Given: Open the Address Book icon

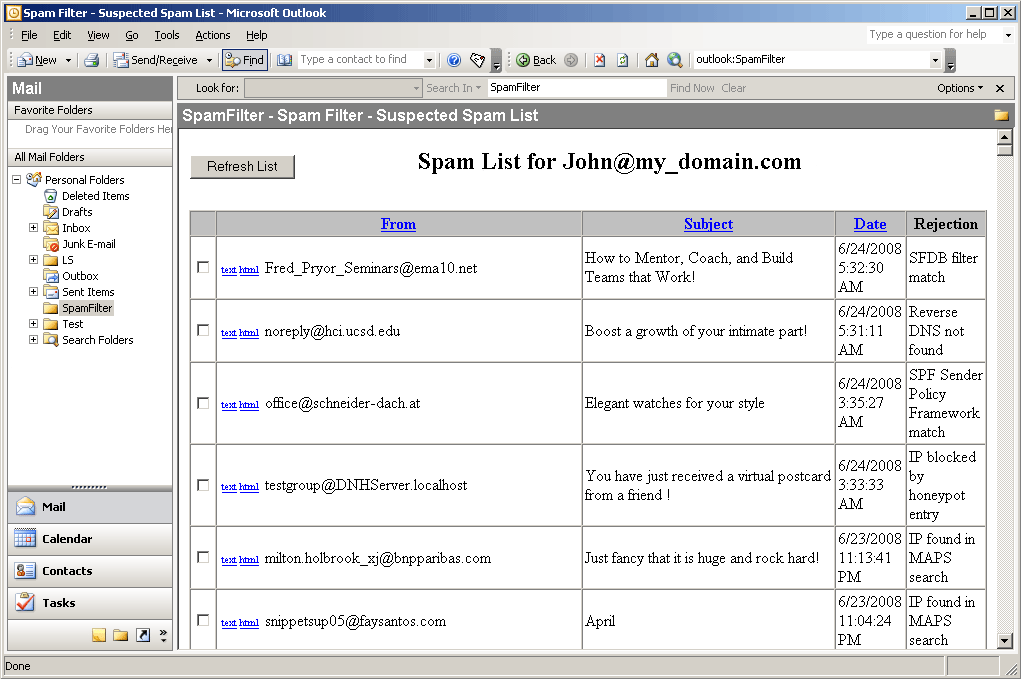Looking at the screenshot, I should click(x=285, y=60).
